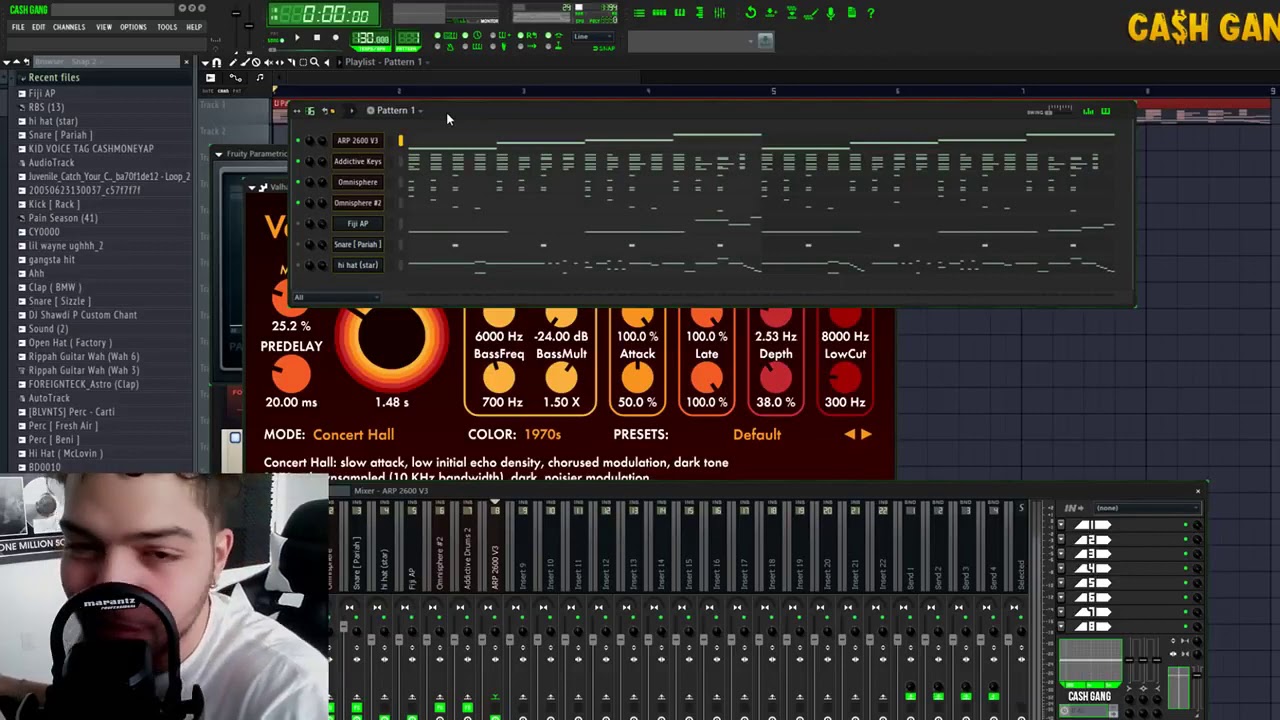Open the OPTIONS menu
This screenshot has width=1280, height=720.
pos(133,27)
